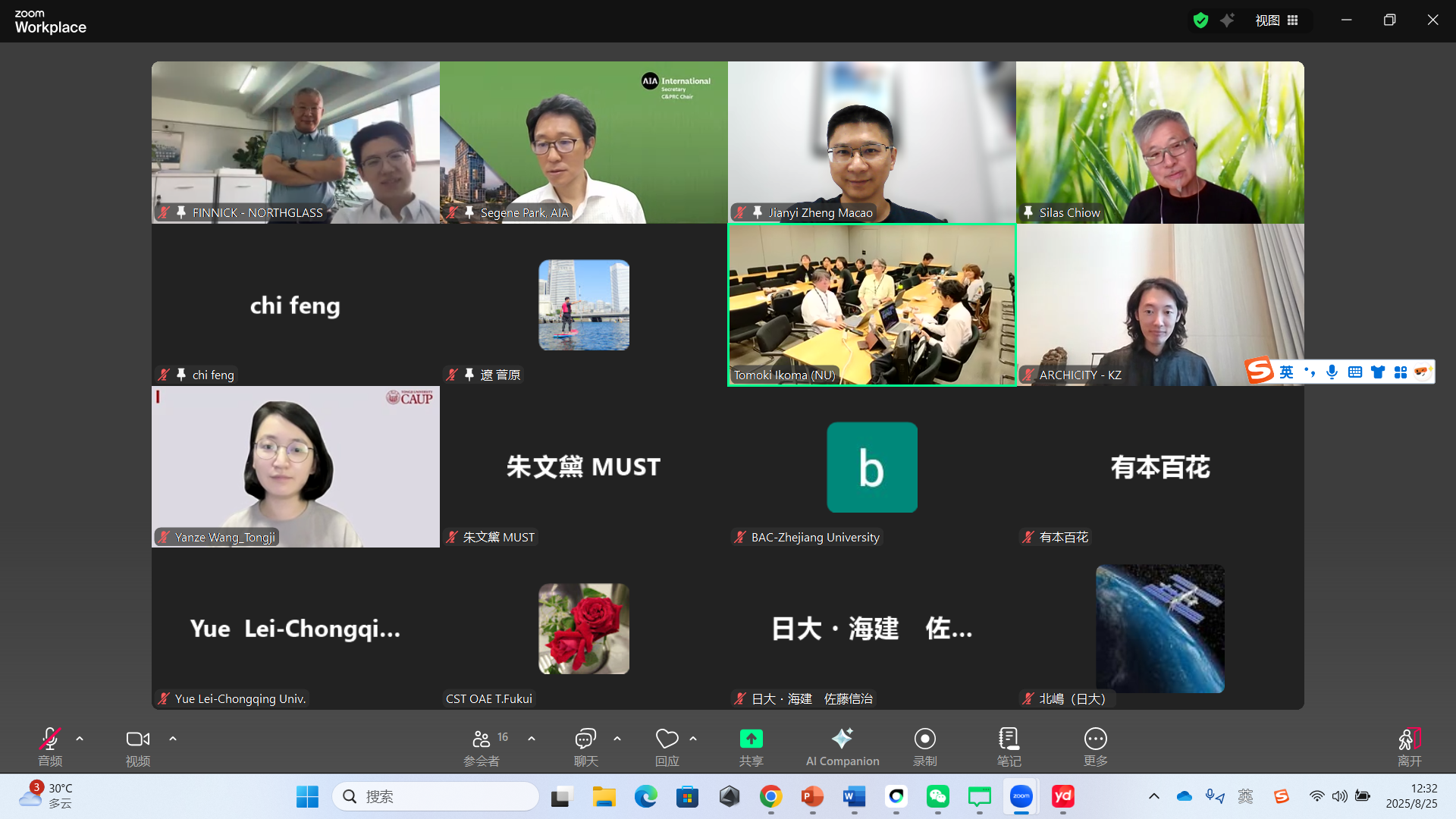Image resolution: width=1456 pixels, height=819 pixels.
Task: Leave the meeting with 离开 button
Action: pyautogui.click(x=1410, y=746)
